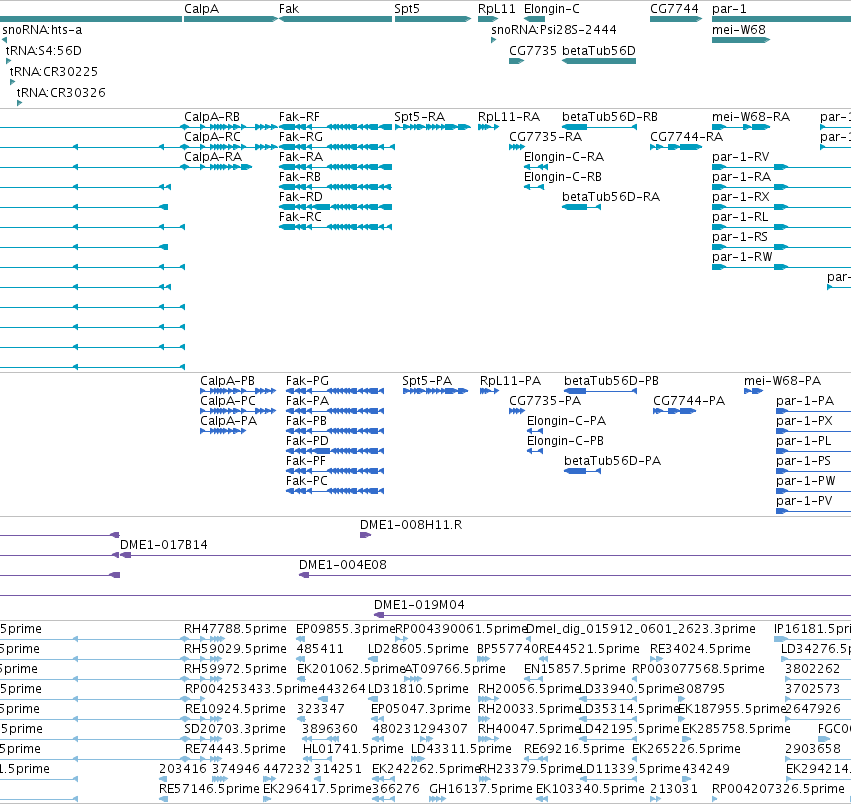Click CG7744-PA protein label
This screenshot has width=851, height=804.
point(689,401)
